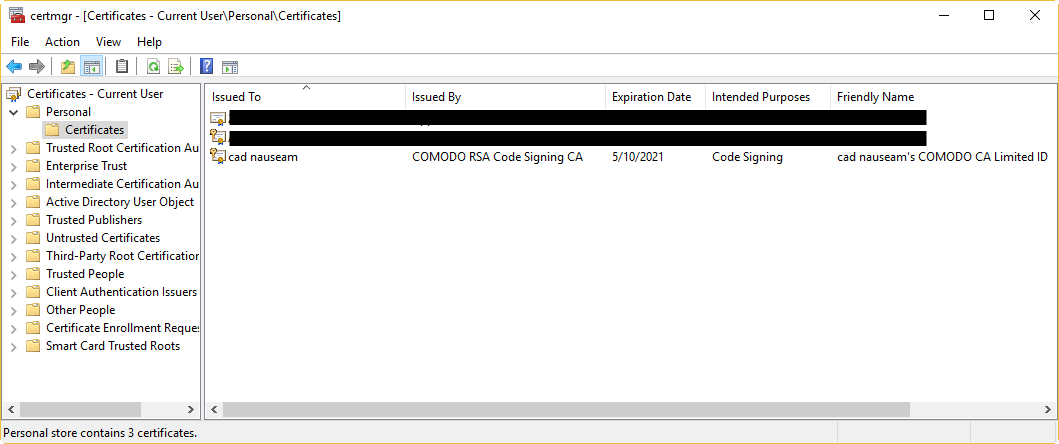The width and height of the screenshot is (1059, 444).
Task: Sort by the Issued To column
Action: click(305, 97)
